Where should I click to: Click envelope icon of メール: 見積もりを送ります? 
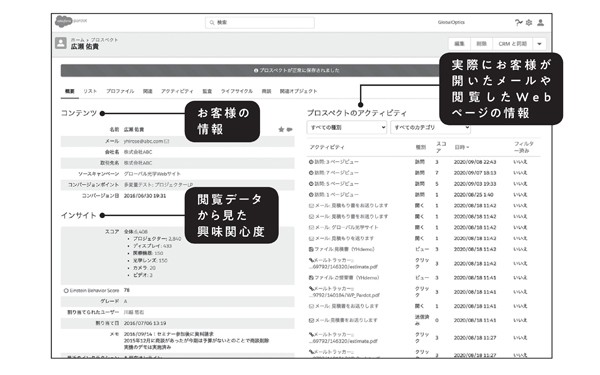pos(311,238)
